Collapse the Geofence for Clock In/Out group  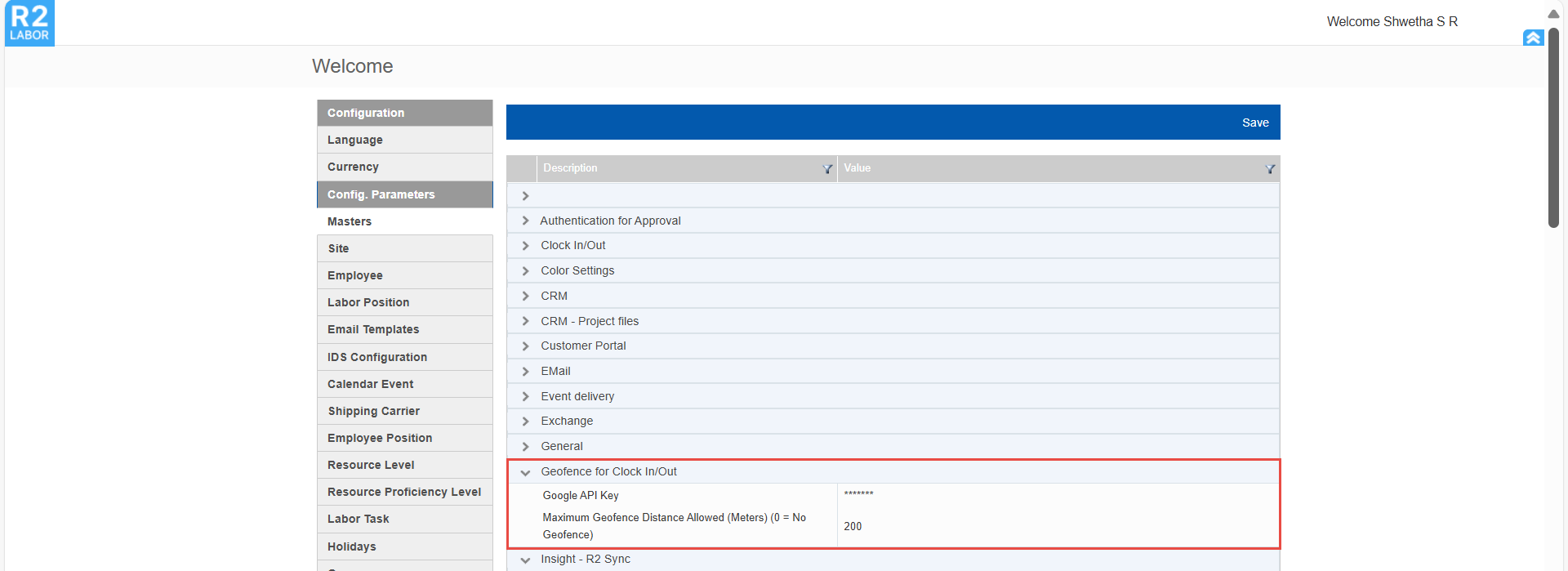[525, 472]
